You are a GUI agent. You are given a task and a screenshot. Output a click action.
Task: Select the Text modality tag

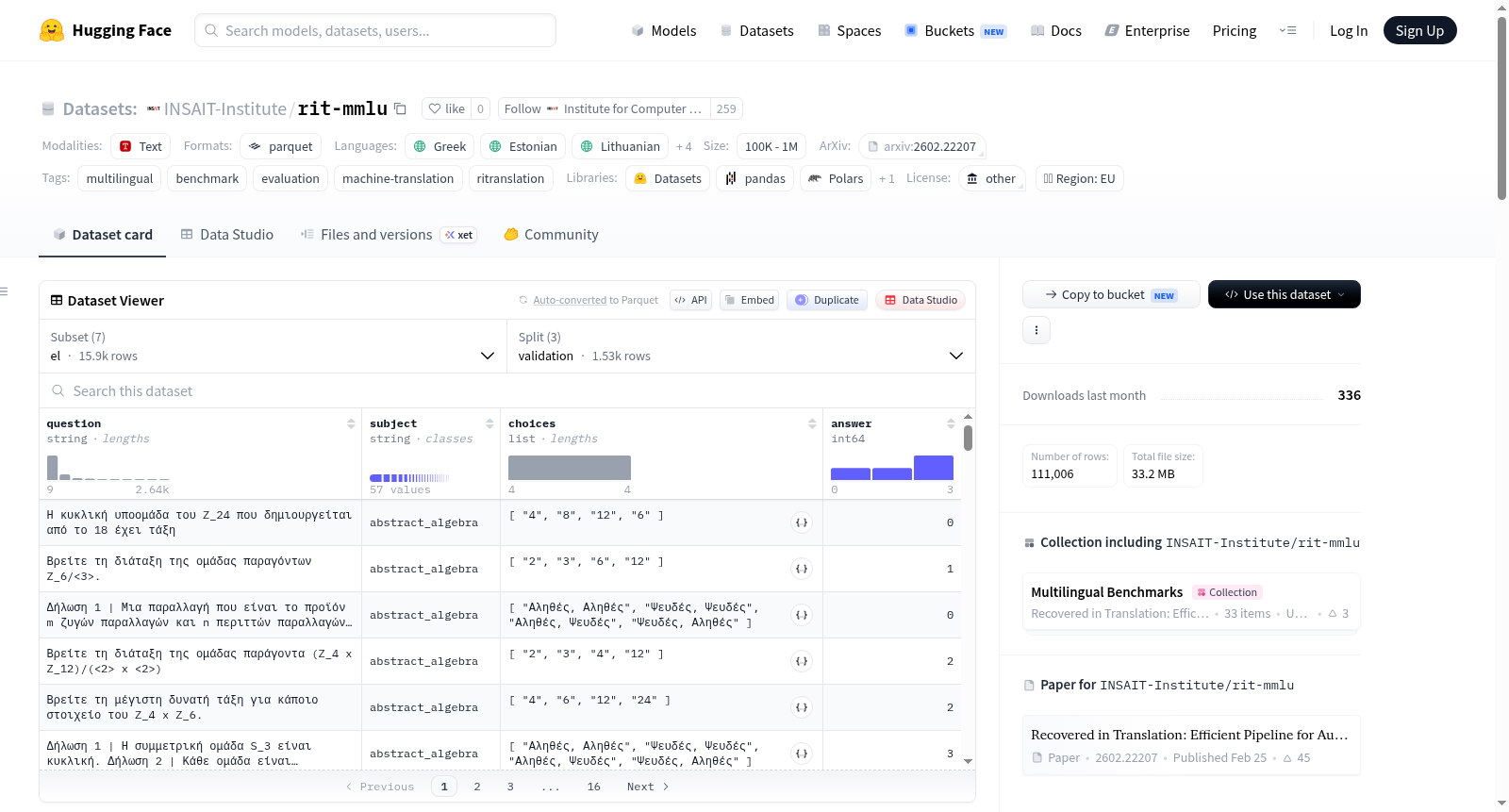point(141,146)
